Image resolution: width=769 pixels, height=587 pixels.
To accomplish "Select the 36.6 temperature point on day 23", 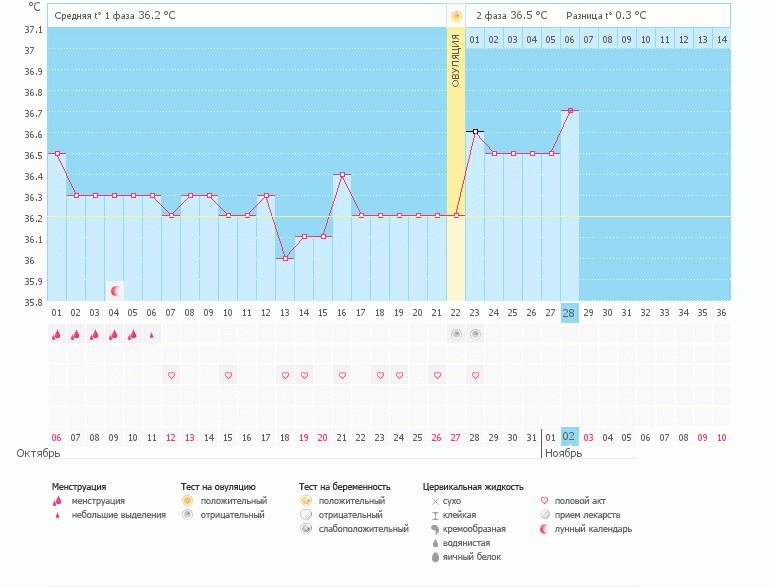I will click(475, 131).
